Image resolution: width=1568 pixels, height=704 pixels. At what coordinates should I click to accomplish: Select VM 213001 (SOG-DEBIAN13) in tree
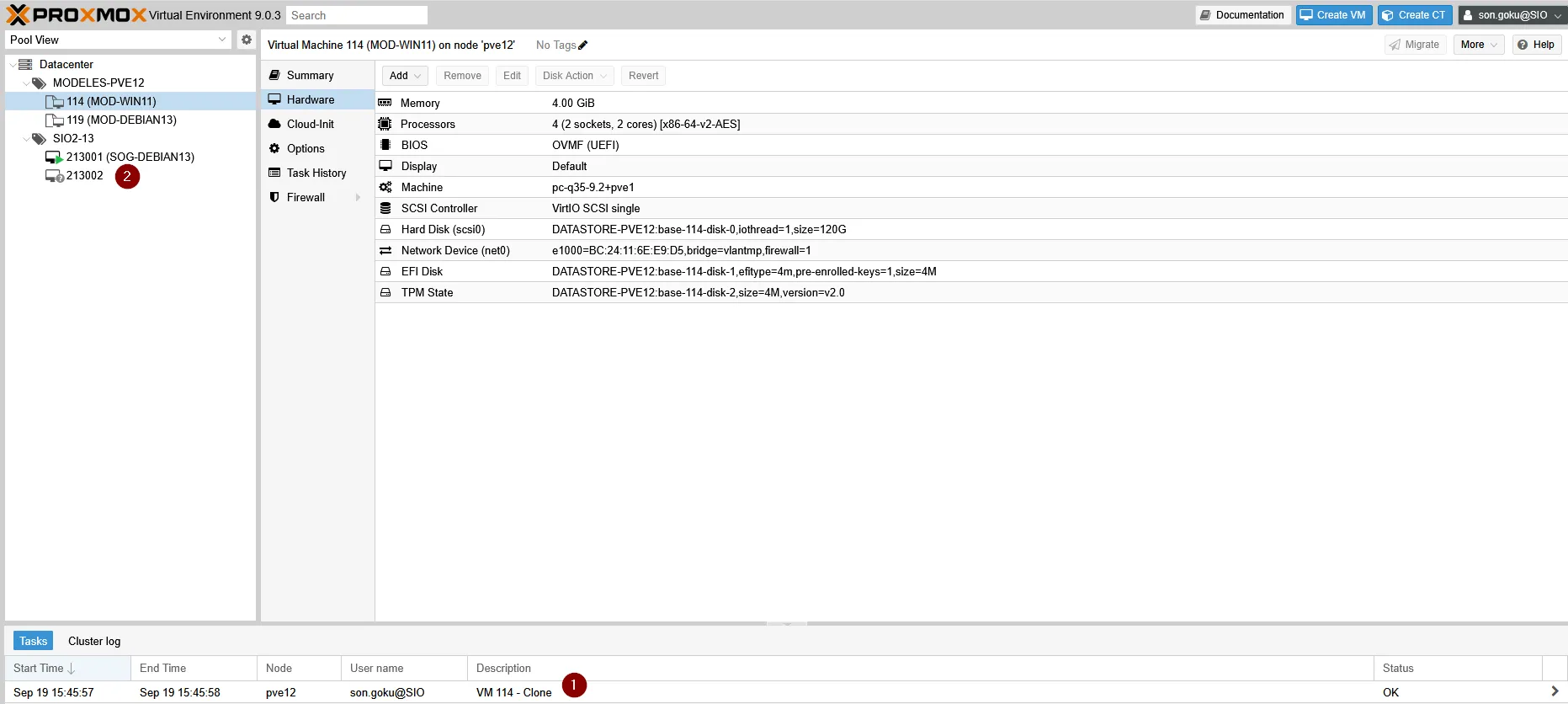130,157
